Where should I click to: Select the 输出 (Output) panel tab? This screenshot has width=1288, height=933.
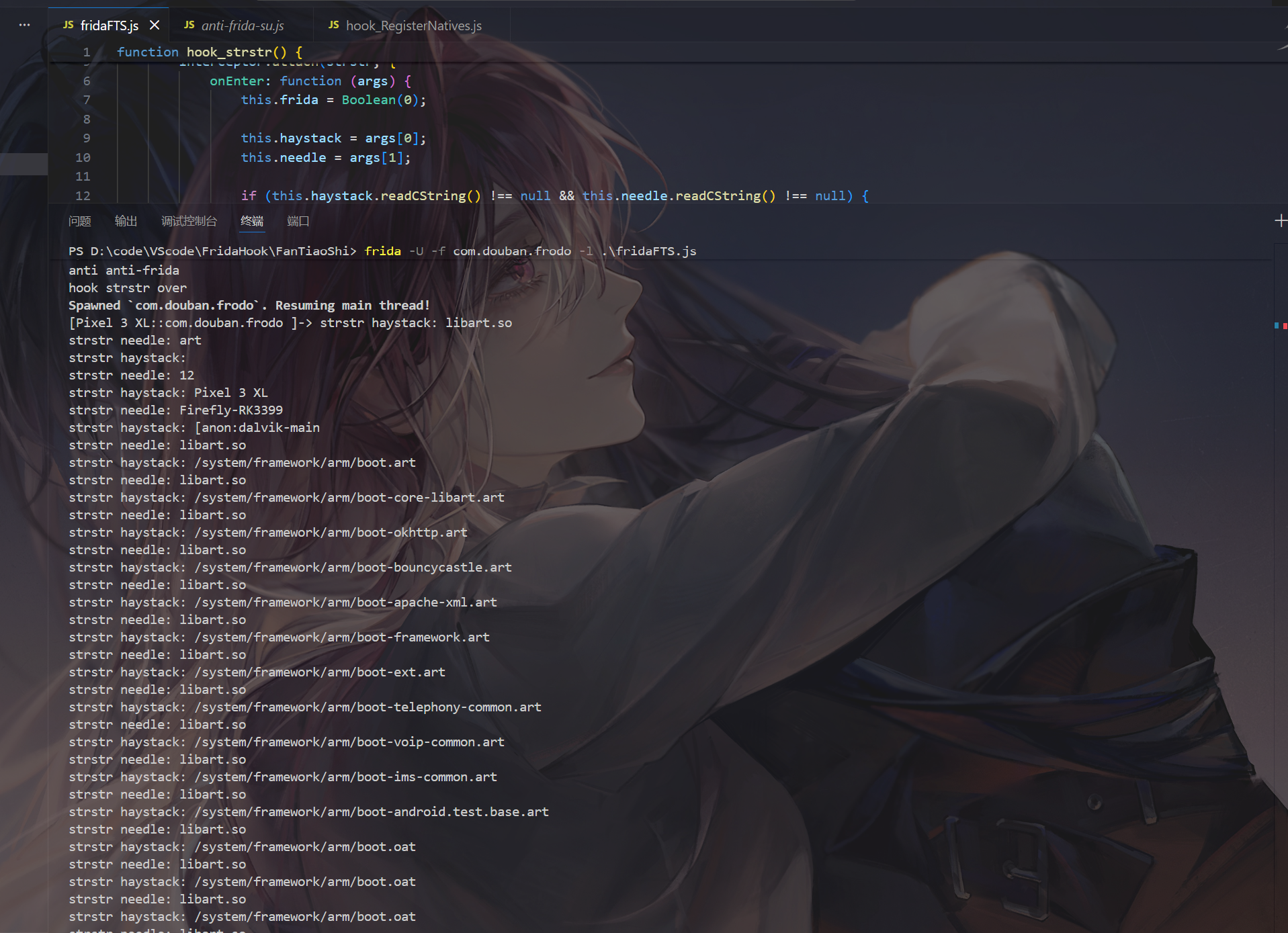(x=126, y=221)
